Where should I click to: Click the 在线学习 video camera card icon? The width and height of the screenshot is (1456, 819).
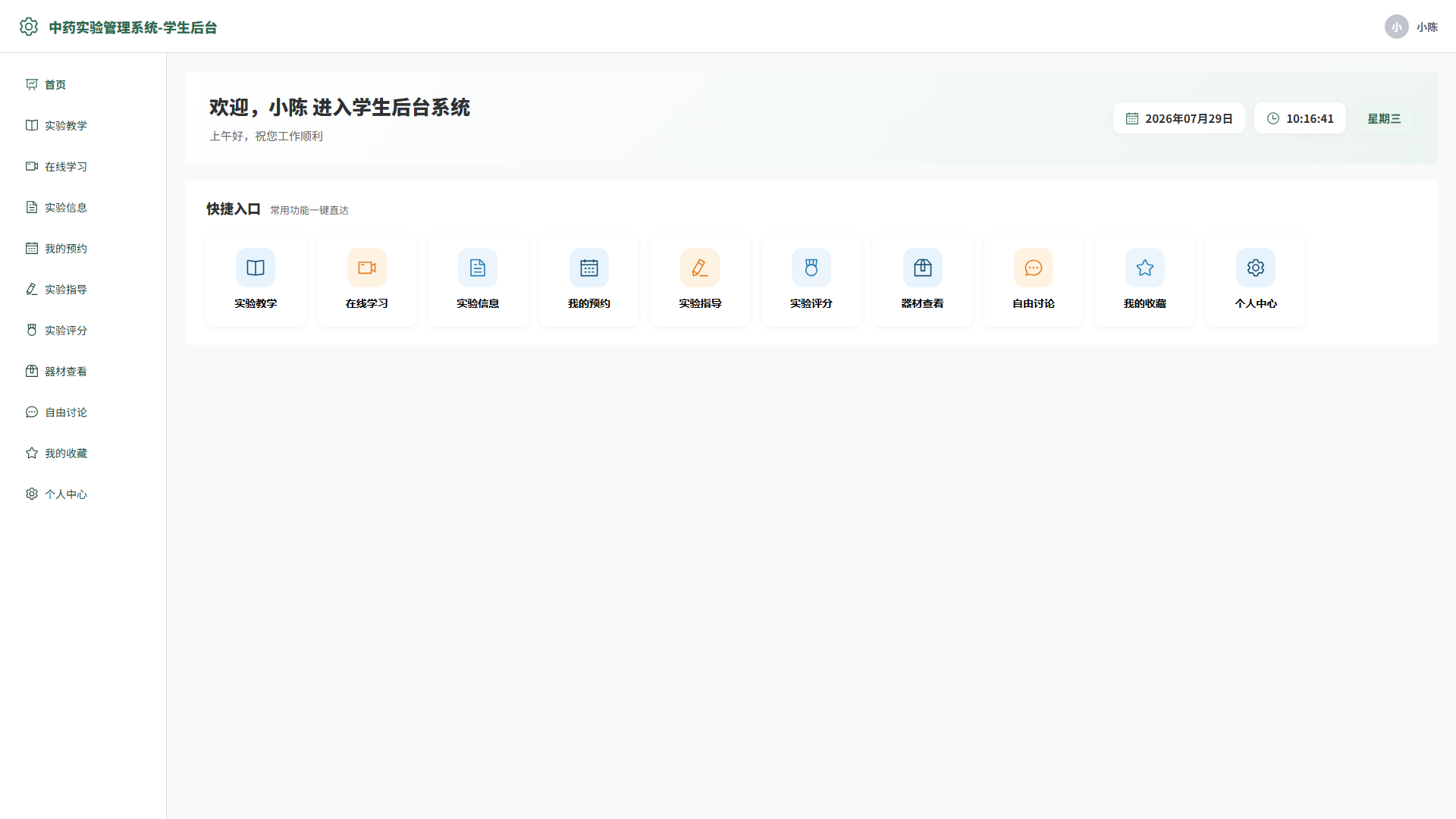click(x=367, y=268)
